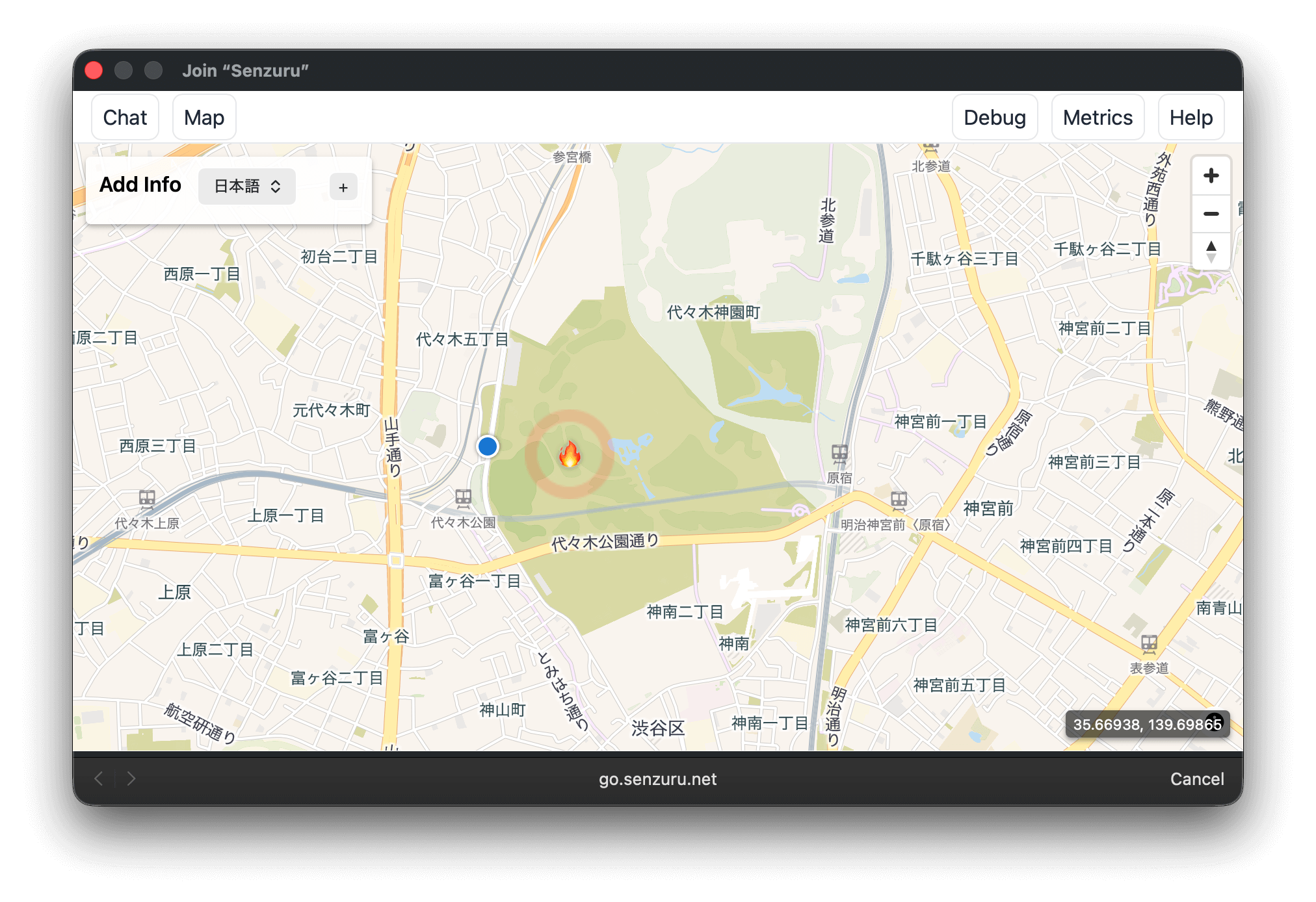Click the Yoyogi-Koen station icon
The height and width of the screenshot is (902, 1316).
463,498
